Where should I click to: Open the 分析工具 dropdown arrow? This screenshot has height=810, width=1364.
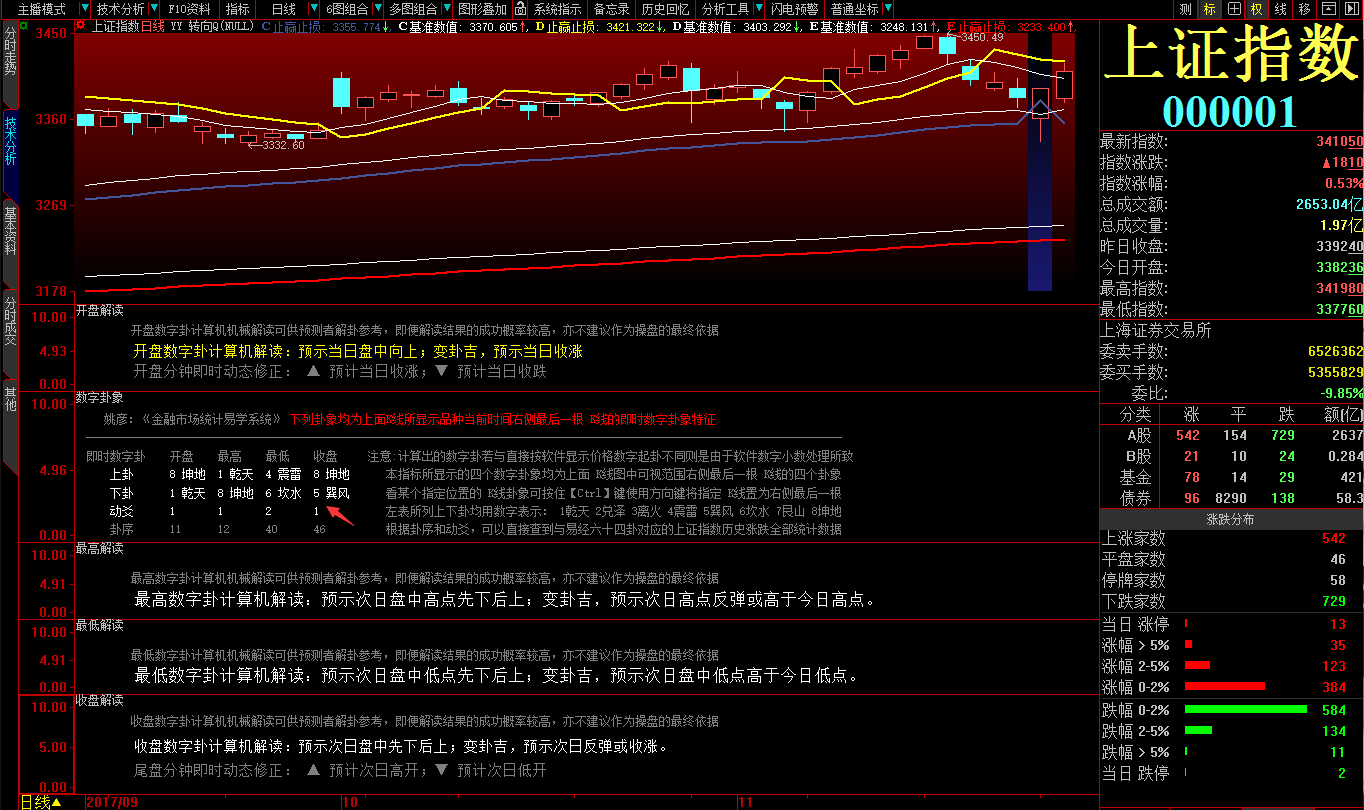click(x=758, y=9)
